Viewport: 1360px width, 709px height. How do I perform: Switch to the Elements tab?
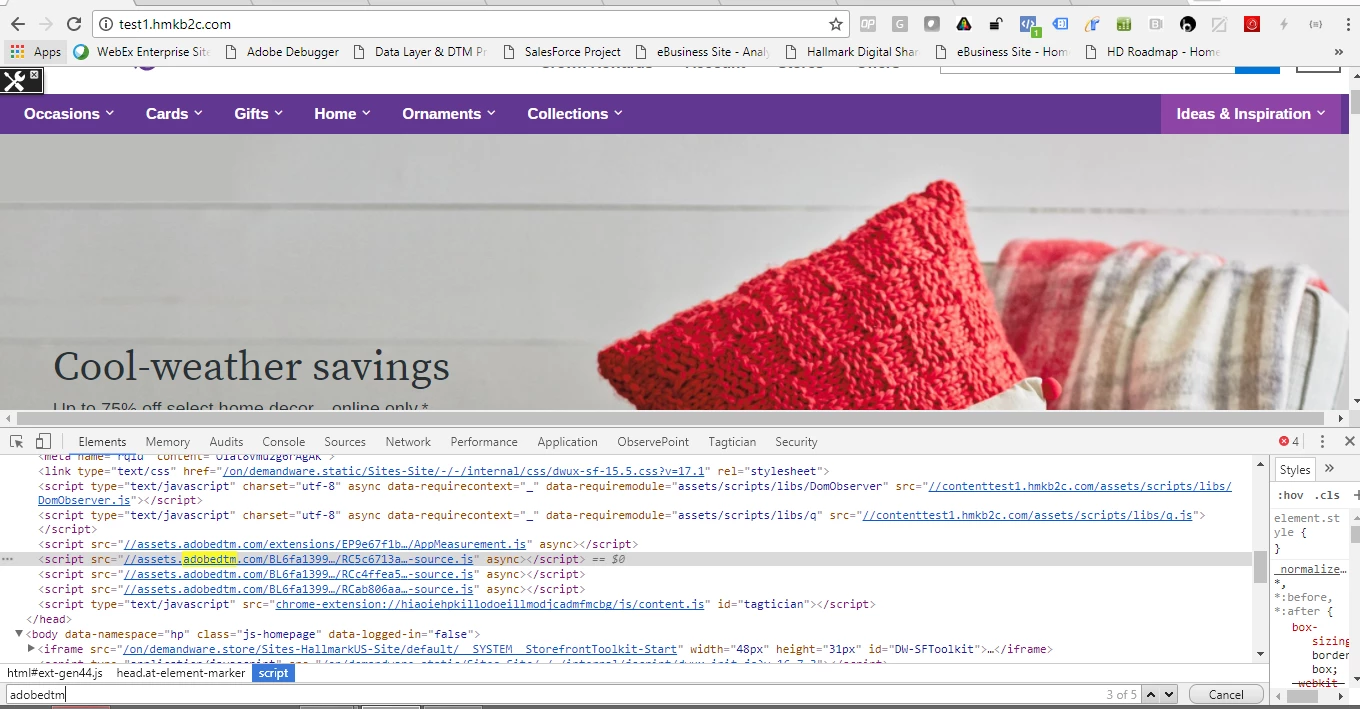click(x=102, y=442)
